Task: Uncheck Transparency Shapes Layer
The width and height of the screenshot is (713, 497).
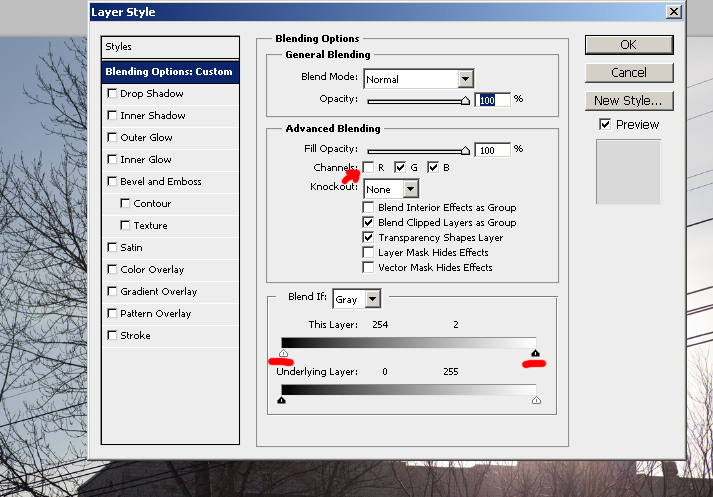Action: coord(368,237)
